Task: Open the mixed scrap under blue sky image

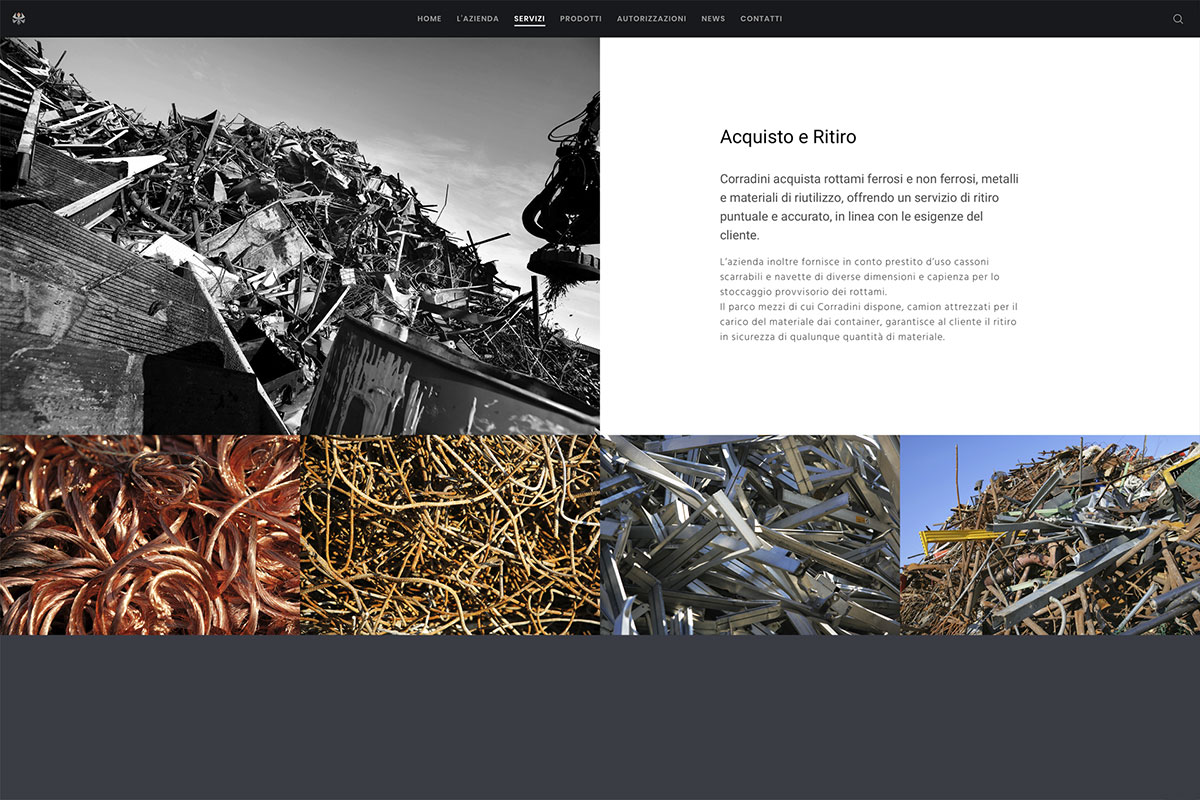Action: pyautogui.click(x=1050, y=535)
